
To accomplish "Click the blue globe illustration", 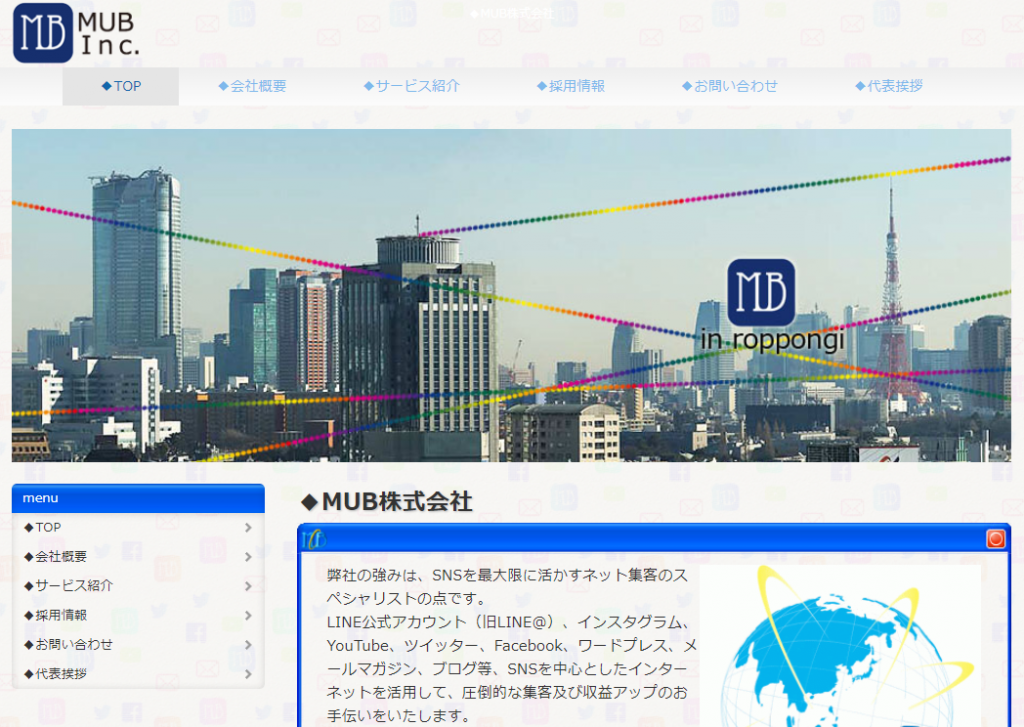I will (x=840, y=646).
